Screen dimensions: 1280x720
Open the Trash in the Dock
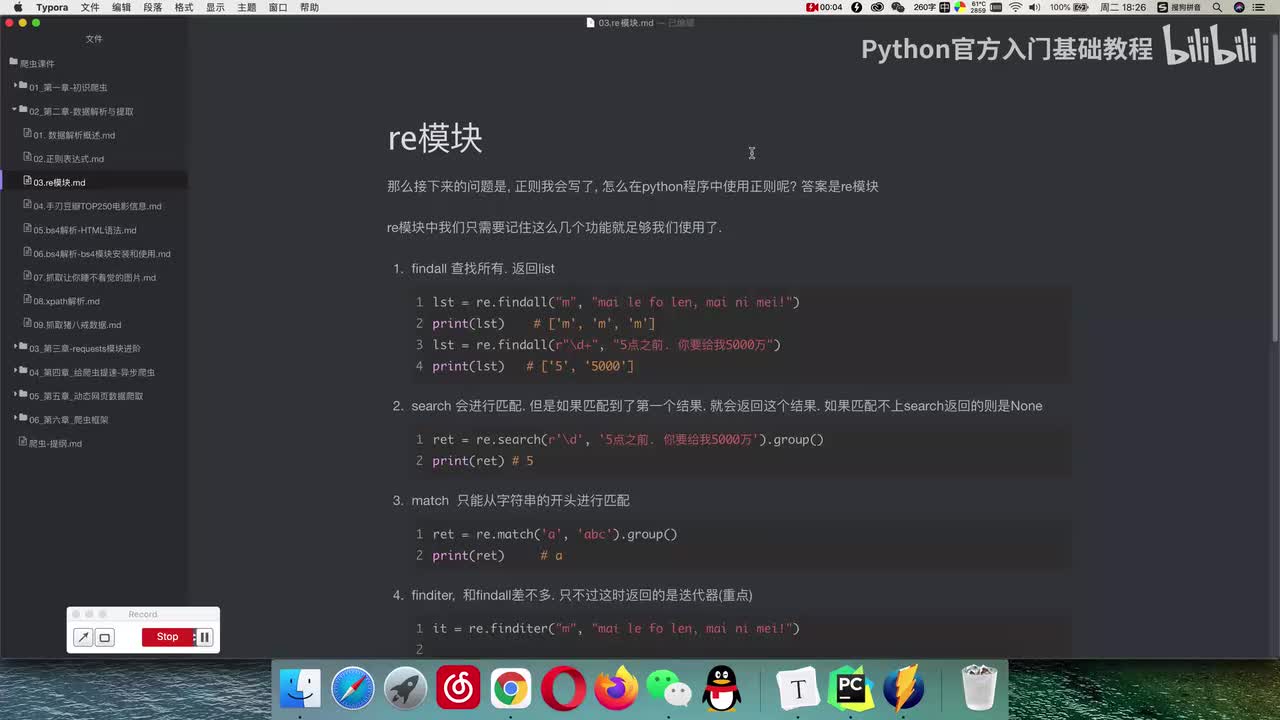point(979,689)
